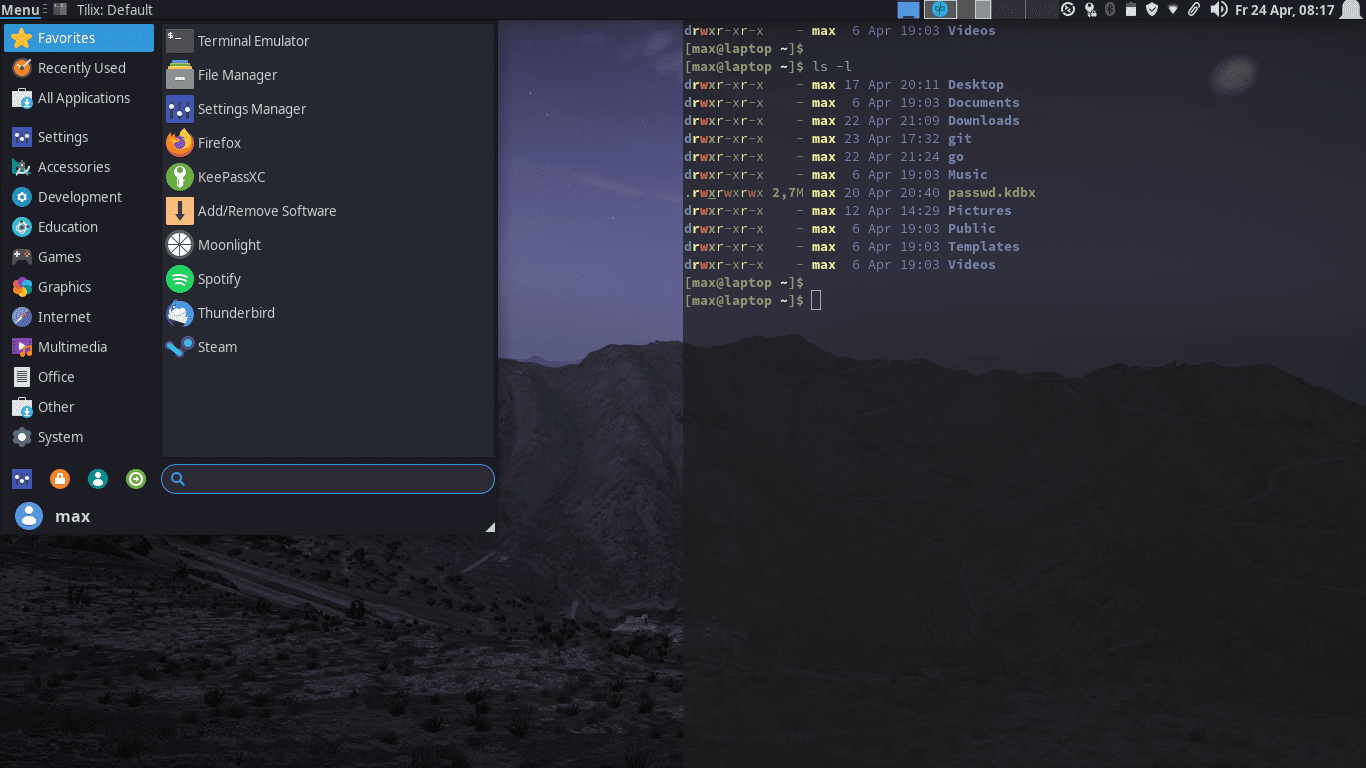1366x768 pixels.
Task: Click the teal switch user icon
Action: point(98,479)
